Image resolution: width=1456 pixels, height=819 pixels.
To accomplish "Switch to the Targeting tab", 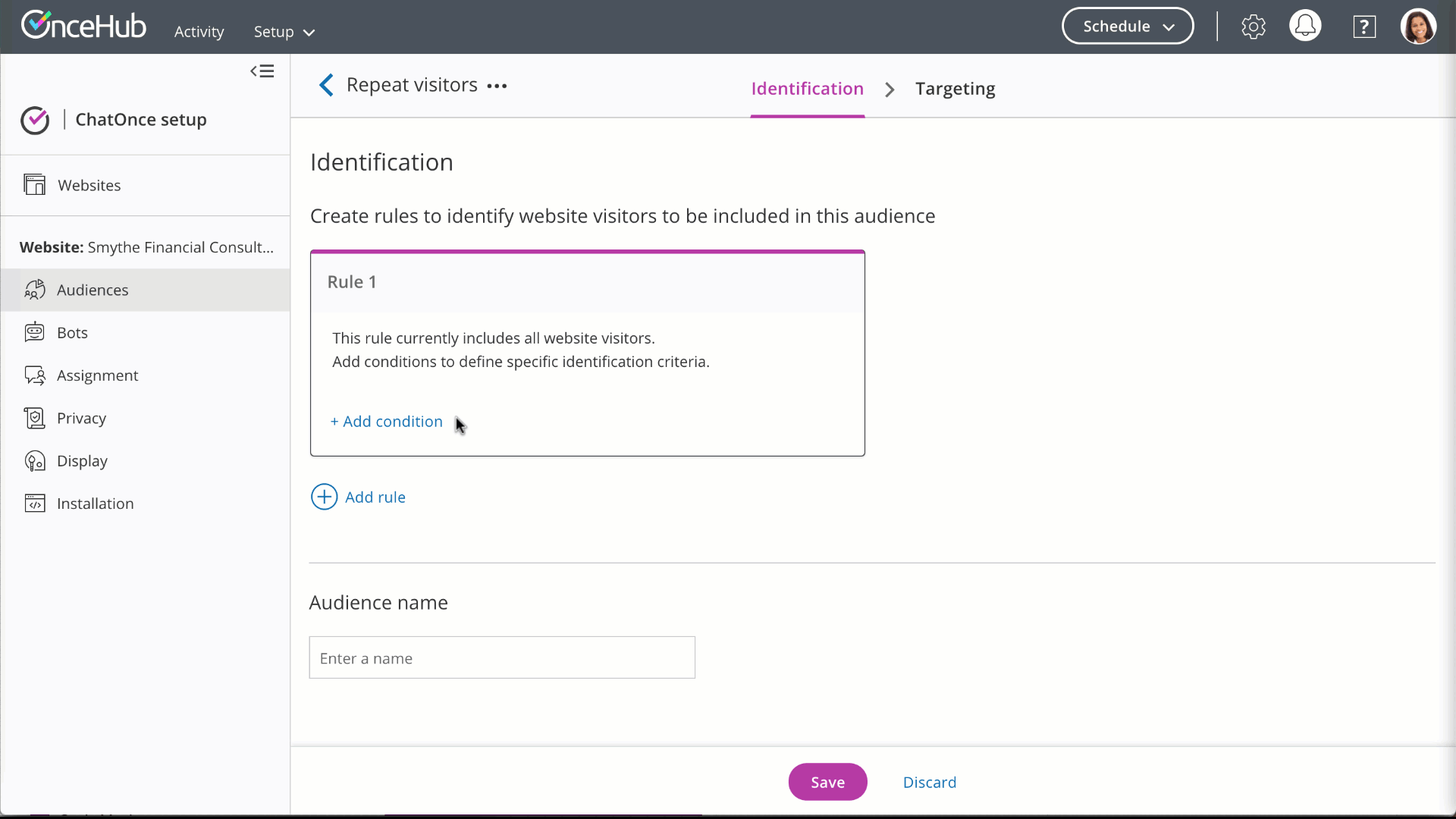I will tap(955, 89).
